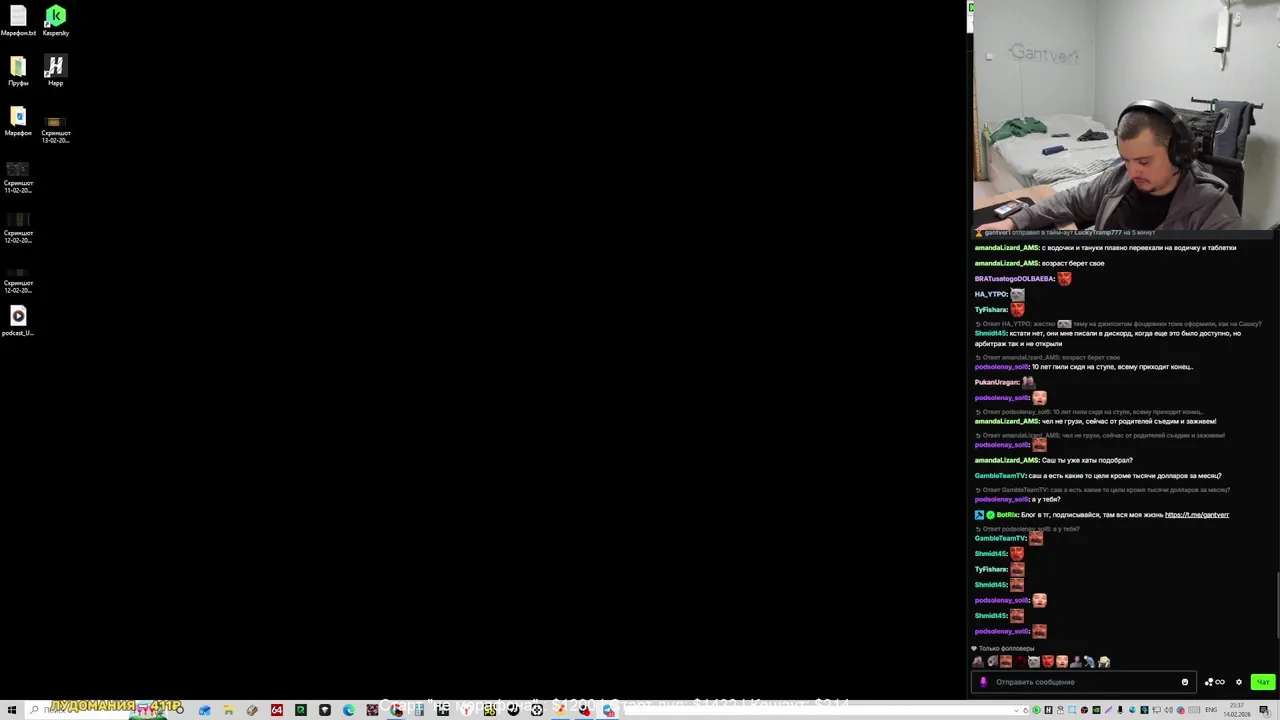Open chat settings gear icon
This screenshot has height=720, width=1280.
pos(1239,682)
